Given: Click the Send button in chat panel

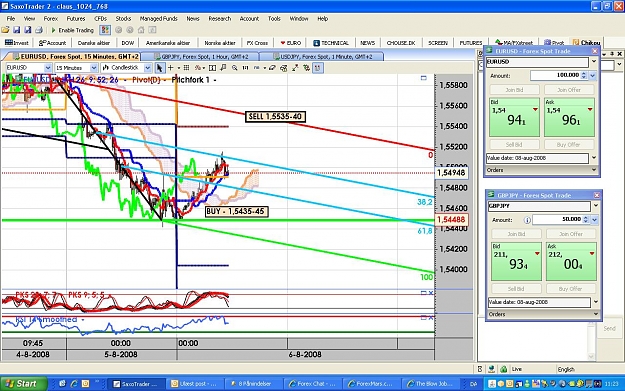Looking at the screenshot, I should pos(609,328).
